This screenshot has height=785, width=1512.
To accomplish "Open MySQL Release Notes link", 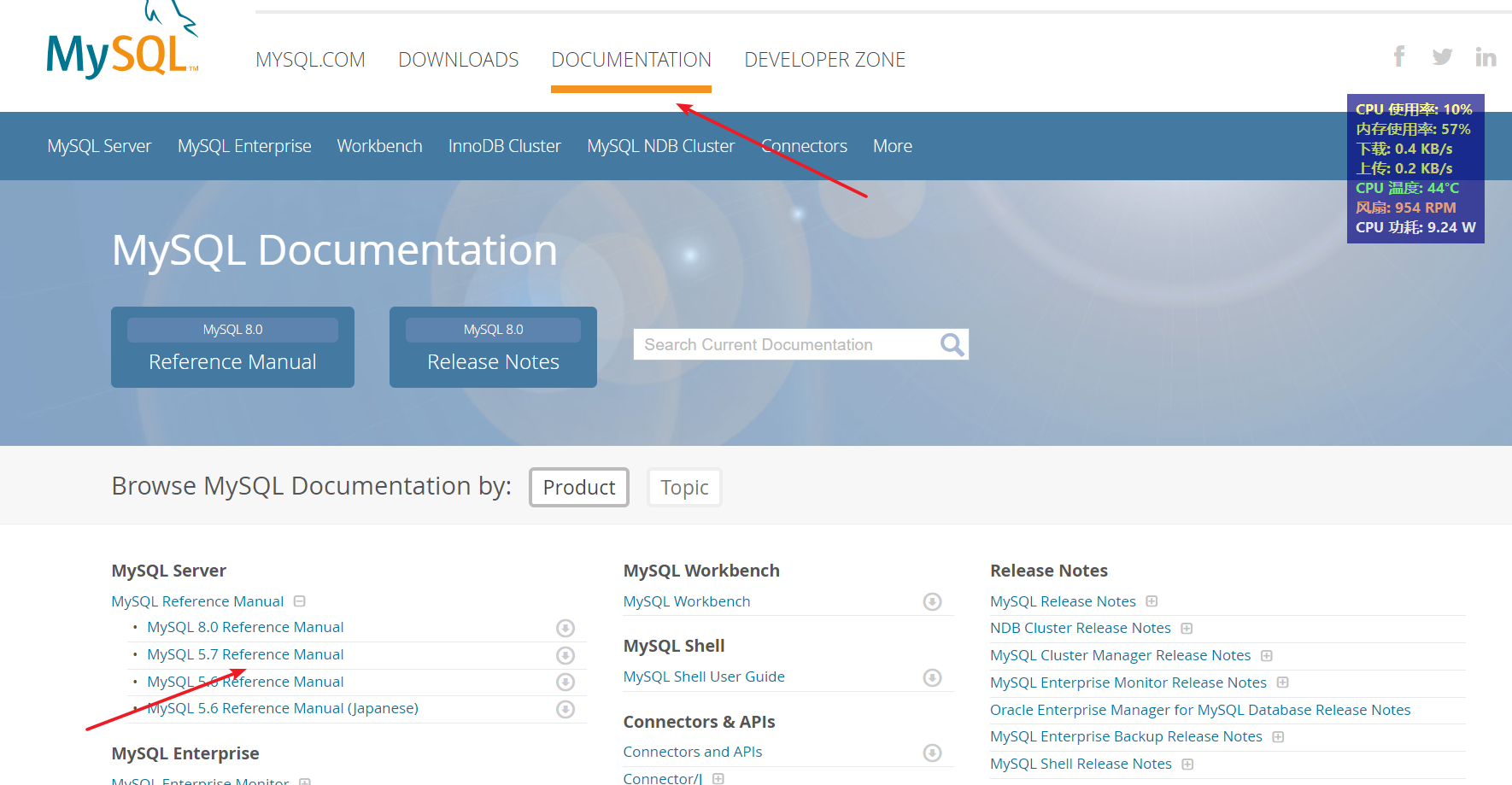I will coord(1063,601).
